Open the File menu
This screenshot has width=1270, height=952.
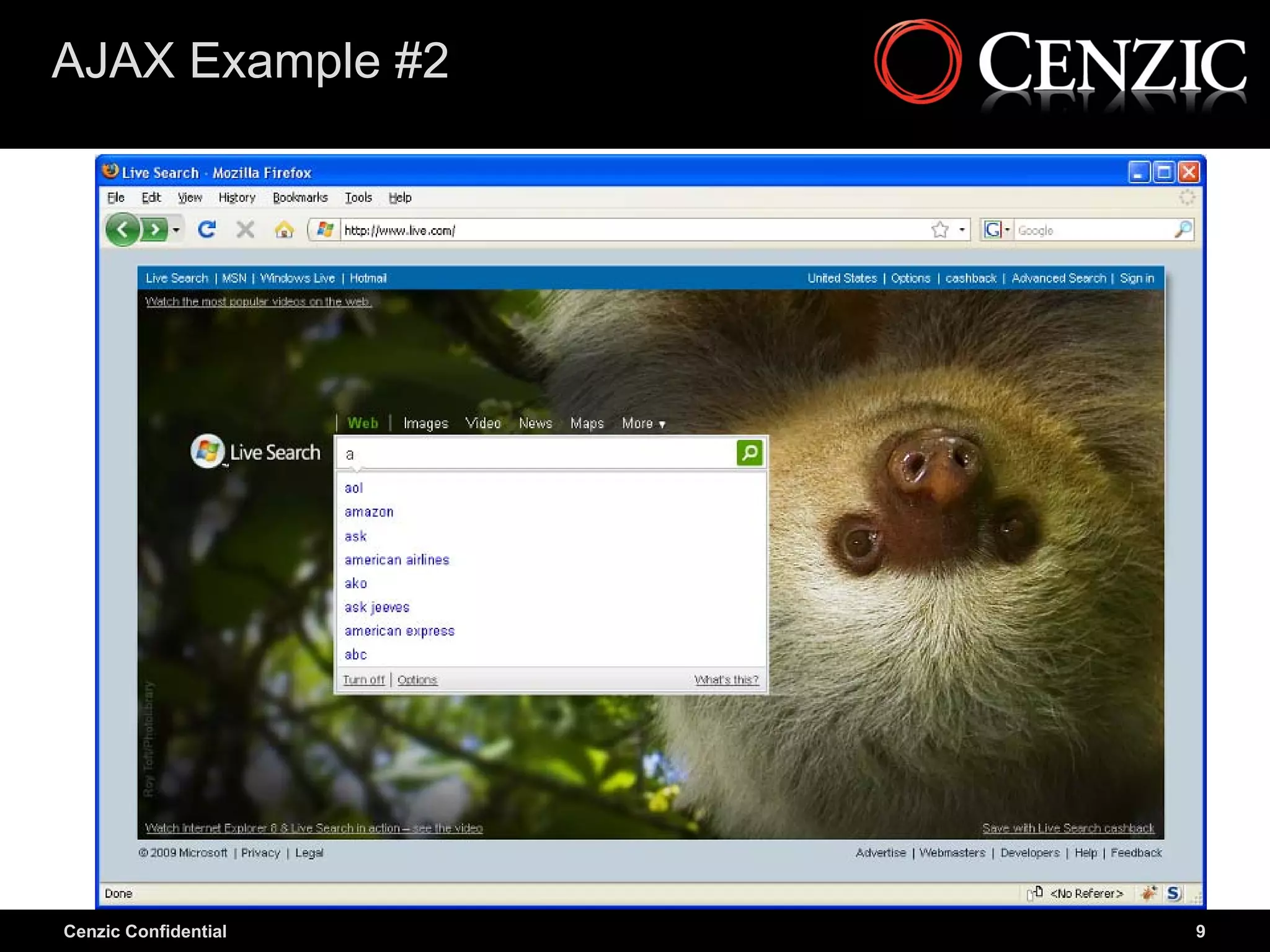(116, 198)
